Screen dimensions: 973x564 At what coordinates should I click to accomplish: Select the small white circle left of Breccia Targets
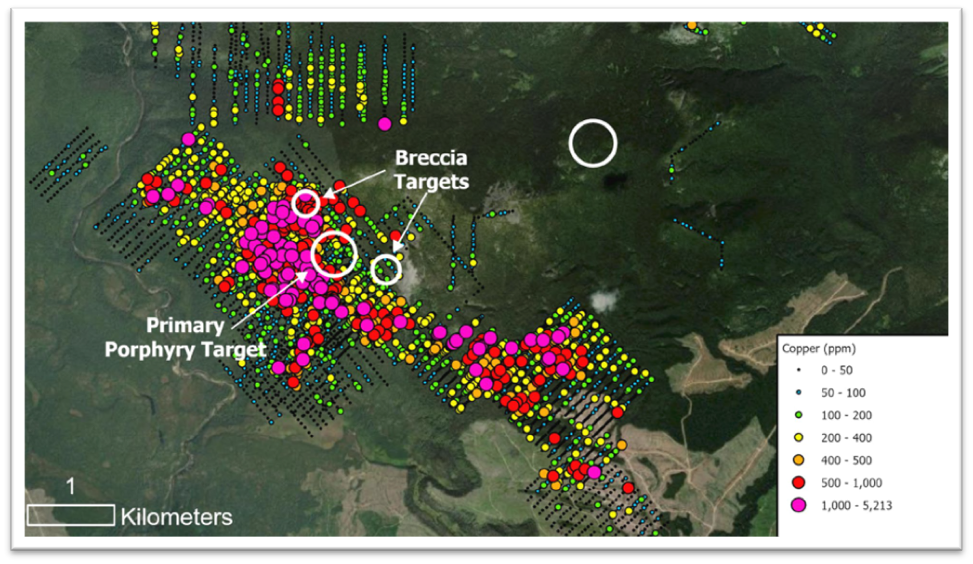pyautogui.click(x=307, y=203)
